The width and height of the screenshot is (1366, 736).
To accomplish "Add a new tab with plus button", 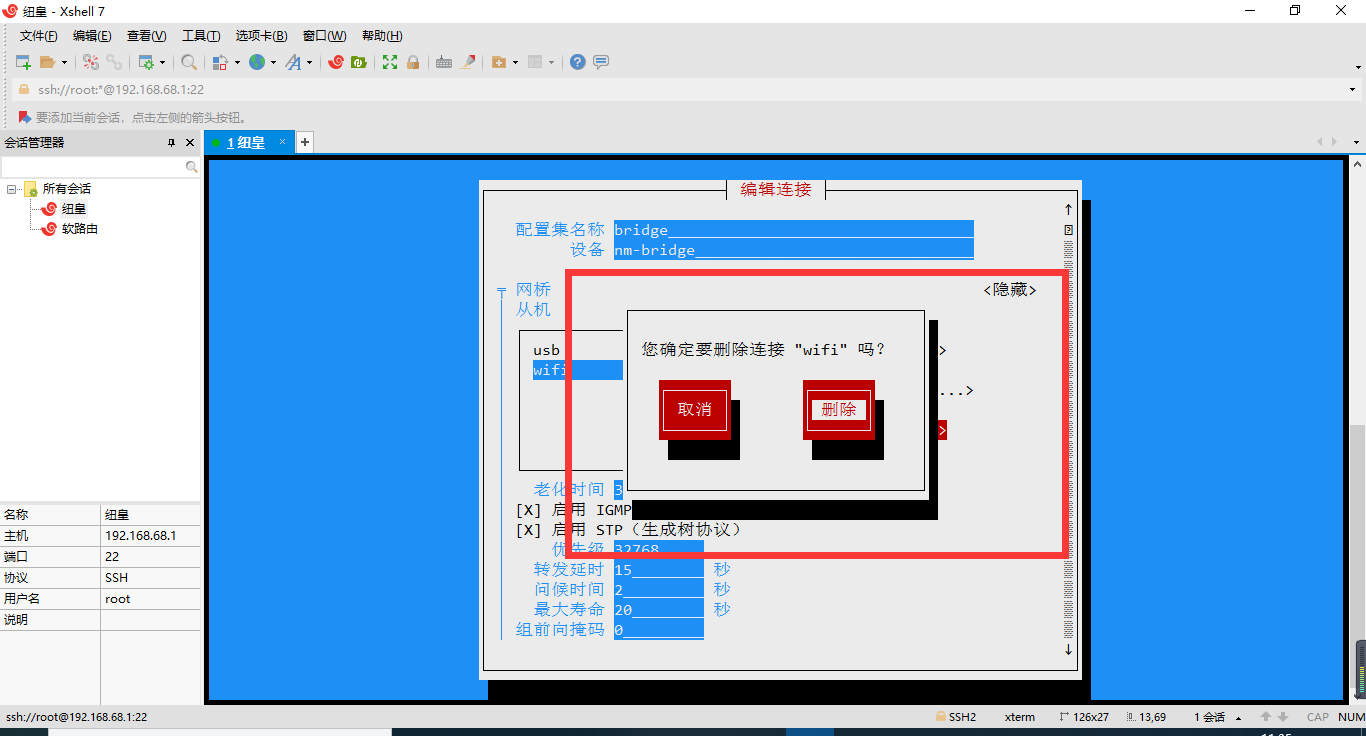I will [x=305, y=142].
